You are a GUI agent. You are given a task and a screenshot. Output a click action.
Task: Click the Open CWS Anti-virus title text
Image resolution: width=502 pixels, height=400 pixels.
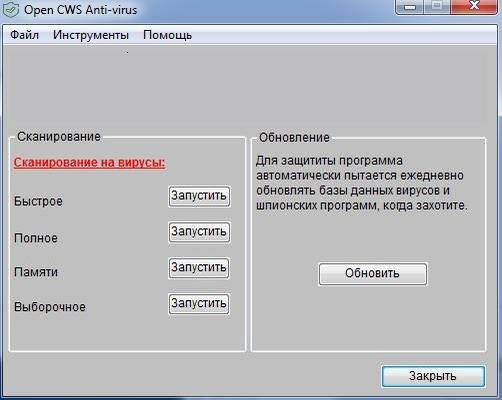pos(80,10)
